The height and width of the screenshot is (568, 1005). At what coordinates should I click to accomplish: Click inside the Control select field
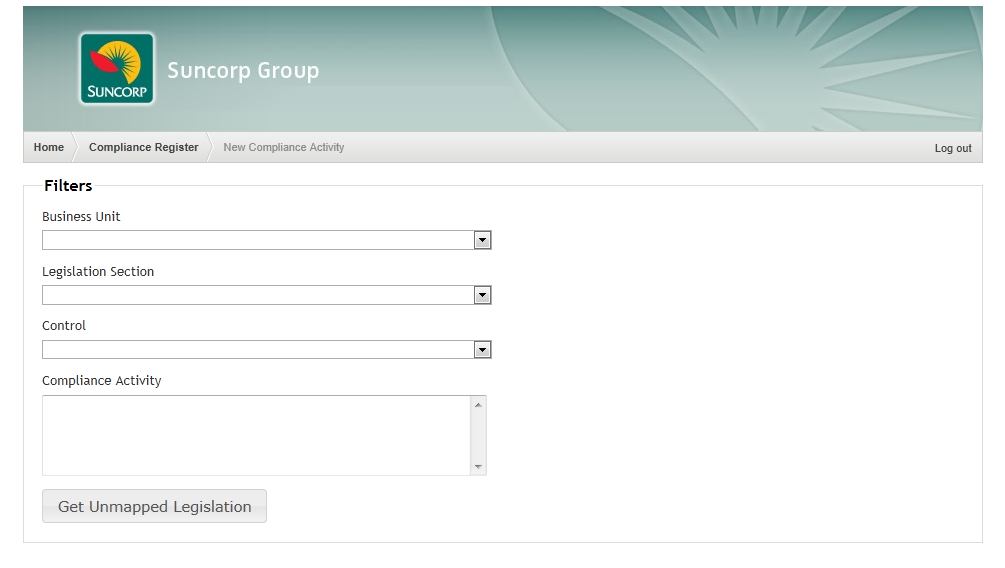pos(257,350)
